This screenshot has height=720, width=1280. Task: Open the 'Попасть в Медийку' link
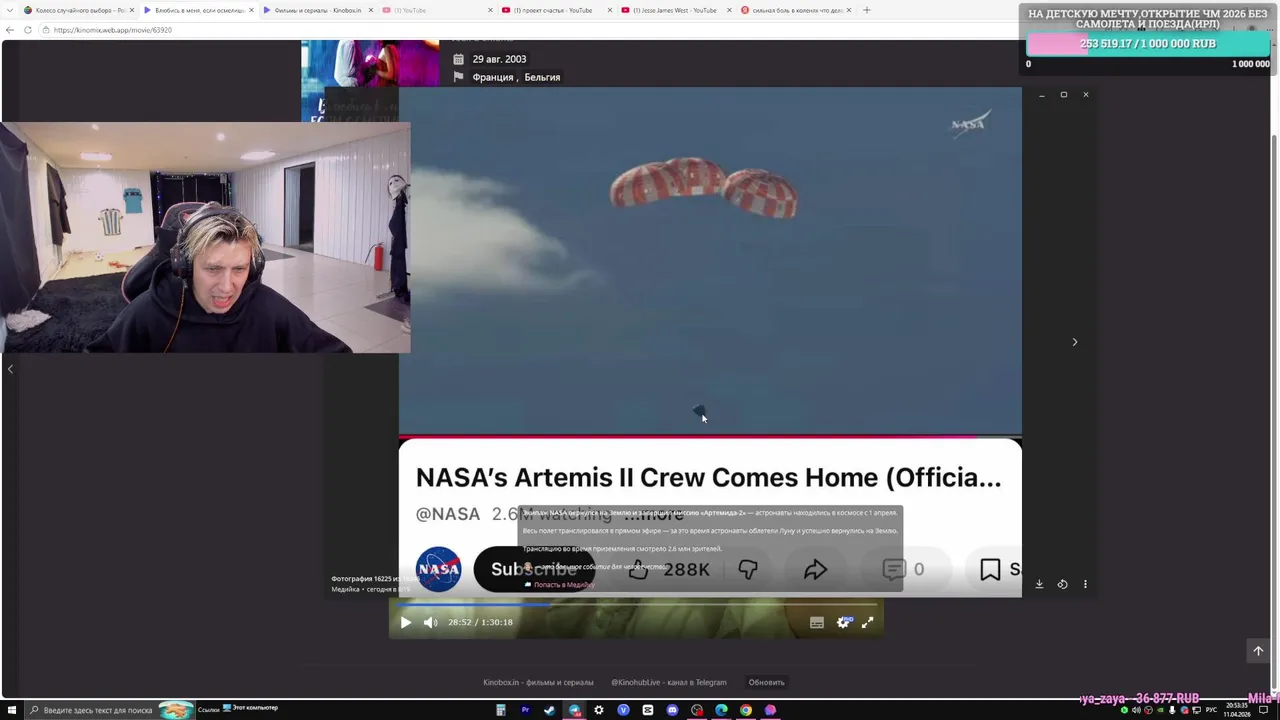click(x=563, y=585)
